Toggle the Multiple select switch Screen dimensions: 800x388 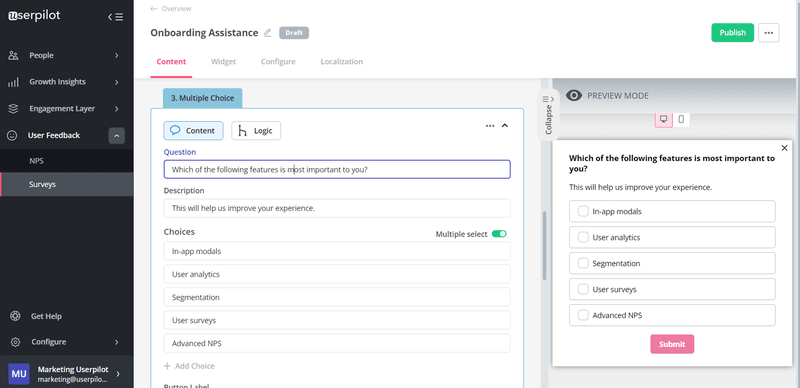tap(499, 234)
